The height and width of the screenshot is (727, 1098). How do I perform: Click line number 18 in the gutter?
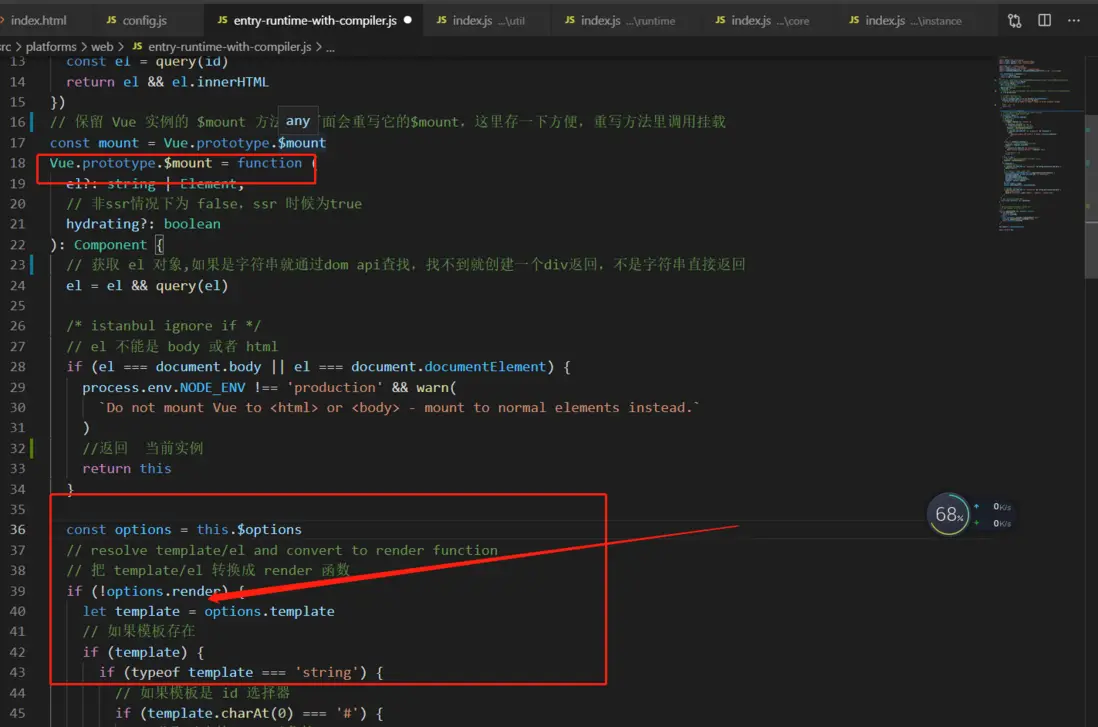[17, 163]
